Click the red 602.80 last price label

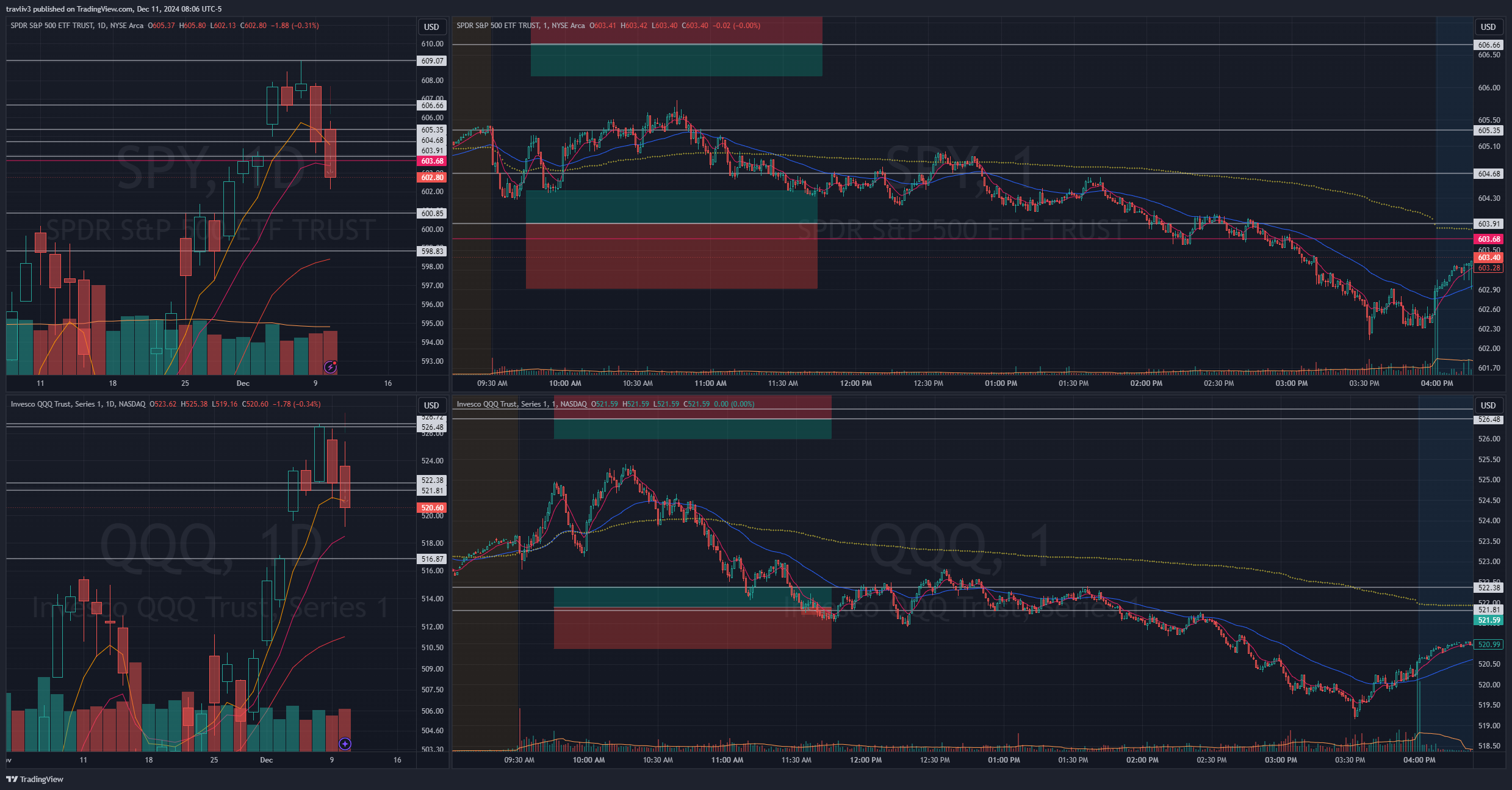[432, 178]
